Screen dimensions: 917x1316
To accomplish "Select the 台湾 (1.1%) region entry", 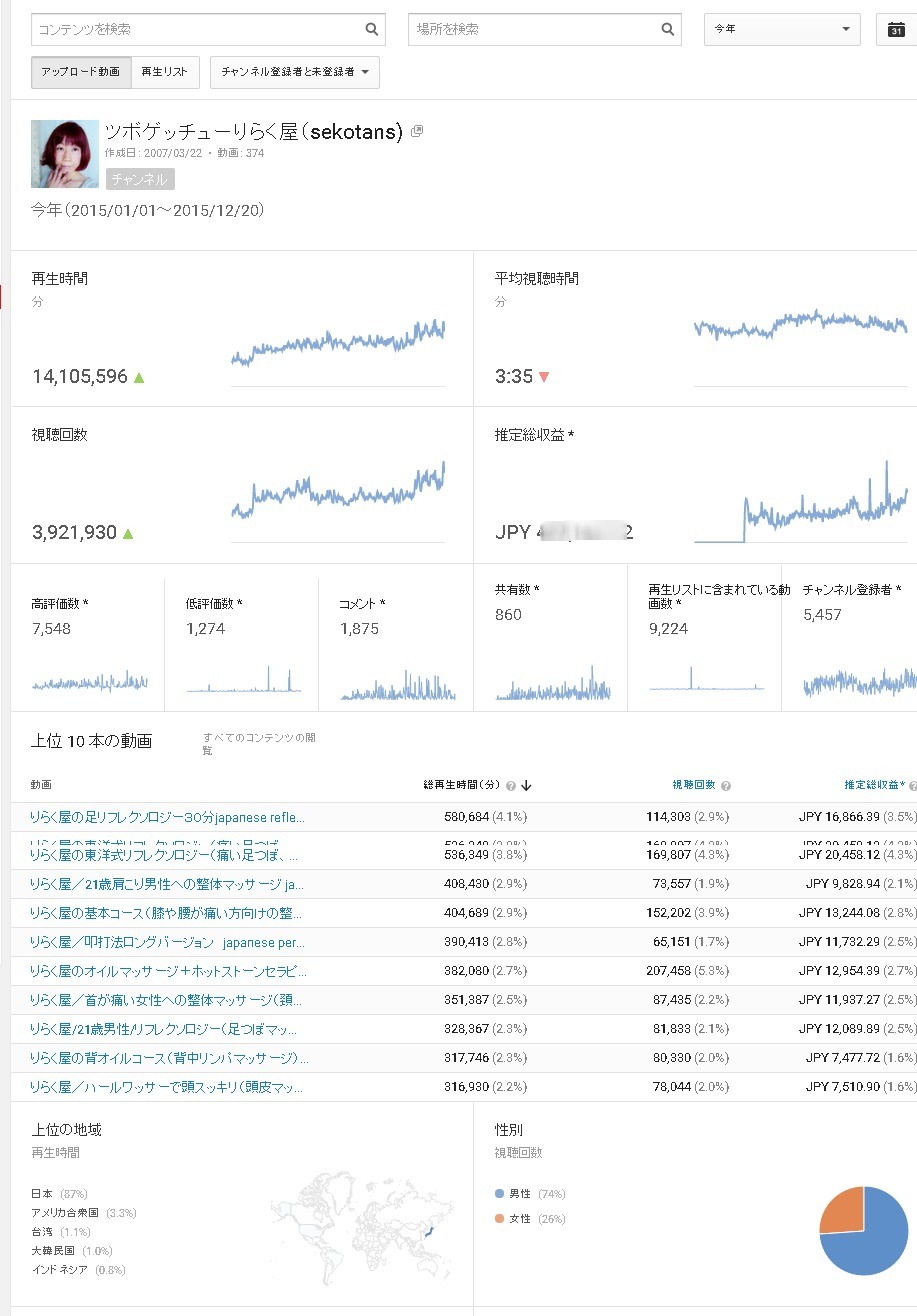I will (62, 1232).
